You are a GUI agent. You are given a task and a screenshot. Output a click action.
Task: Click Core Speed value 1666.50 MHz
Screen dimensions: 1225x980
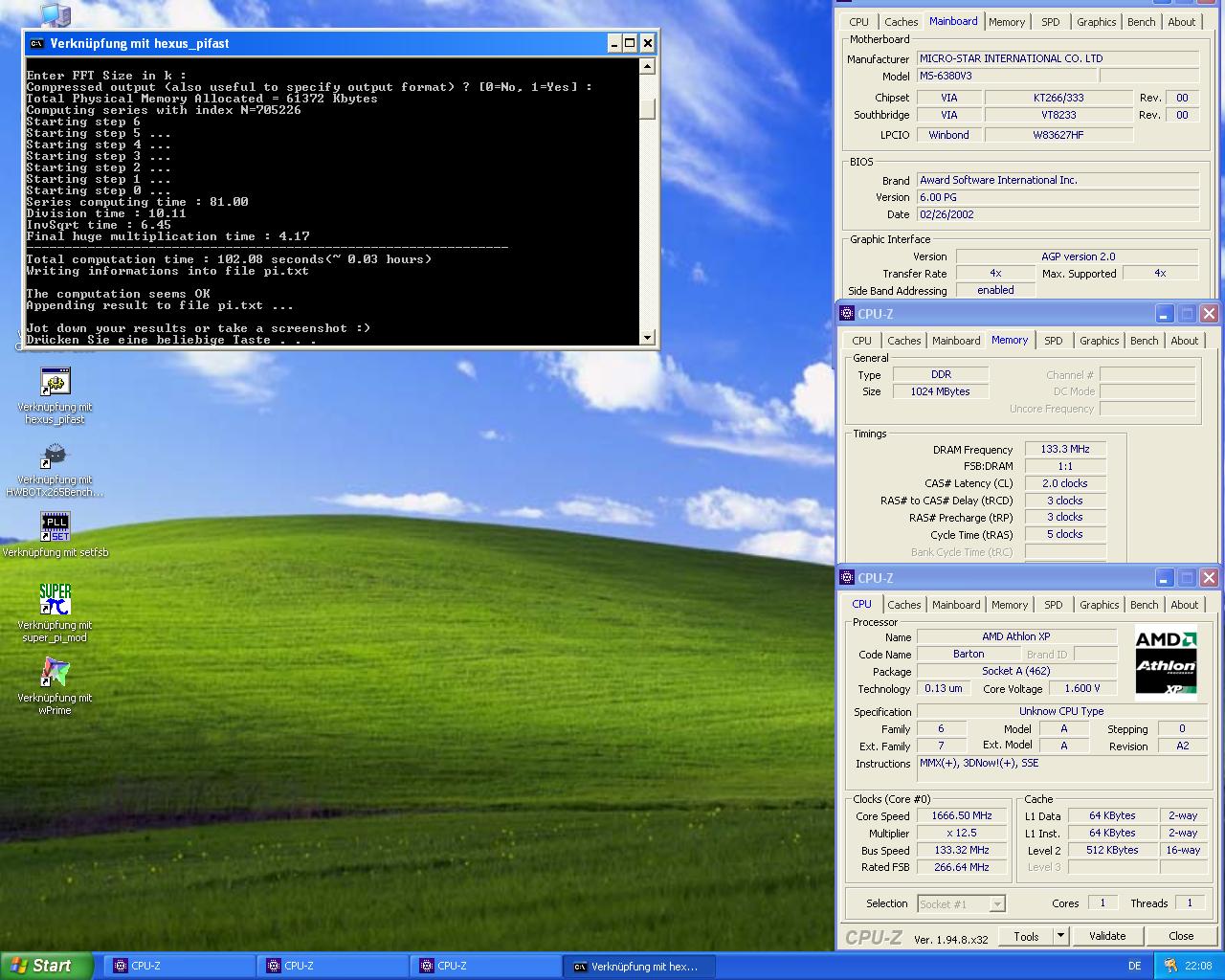pos(962,815)
